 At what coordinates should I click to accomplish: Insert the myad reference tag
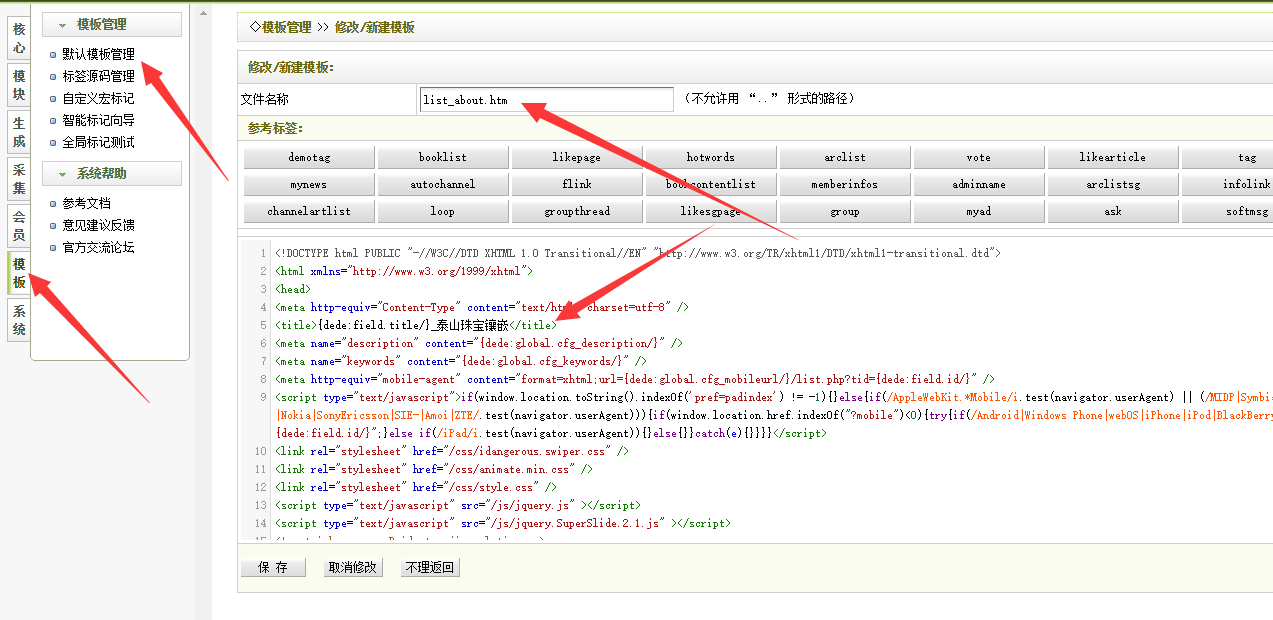tap(979, 211)
